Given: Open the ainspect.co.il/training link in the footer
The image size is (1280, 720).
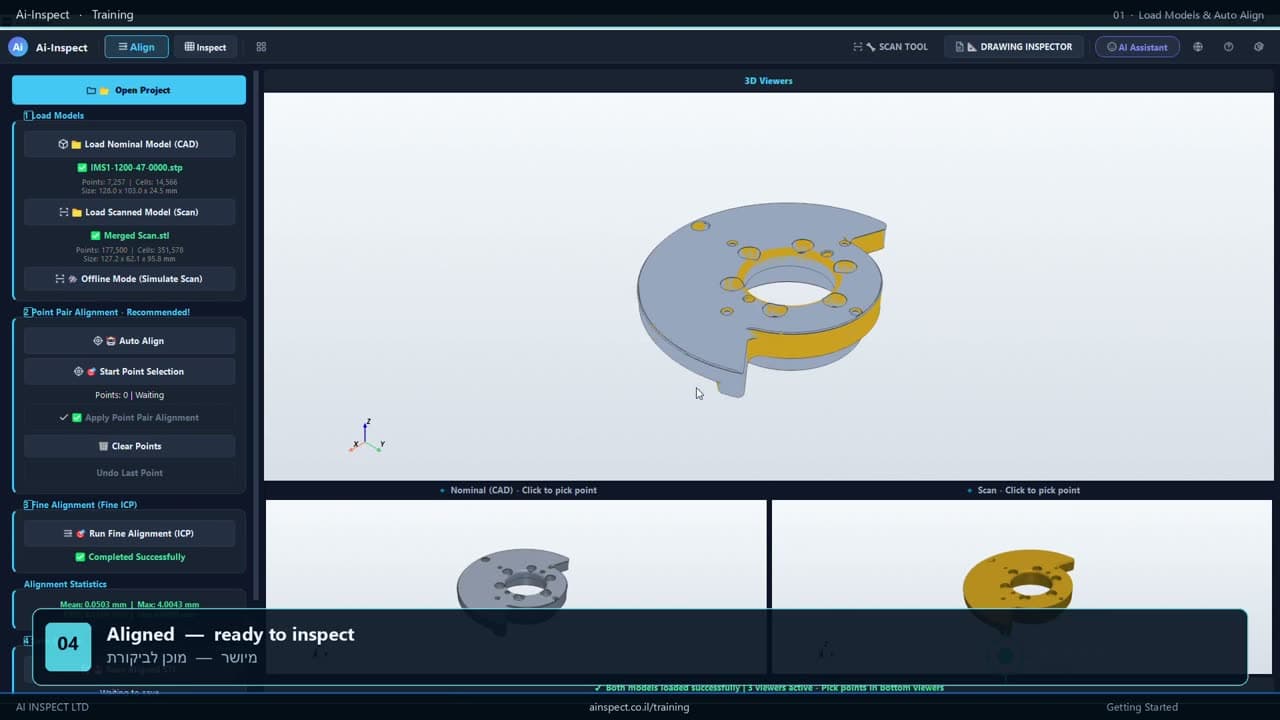Looking at the screenshot, I should click(x=639, y=707).
